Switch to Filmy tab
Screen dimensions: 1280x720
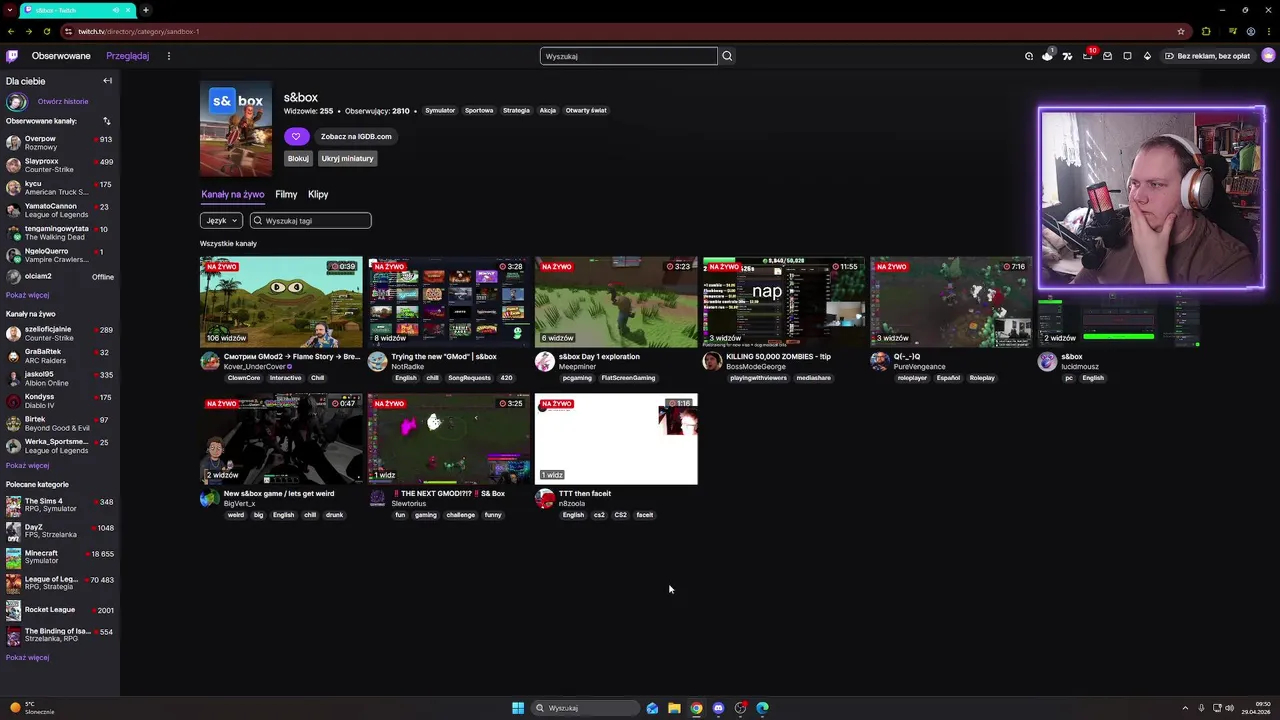286,194
